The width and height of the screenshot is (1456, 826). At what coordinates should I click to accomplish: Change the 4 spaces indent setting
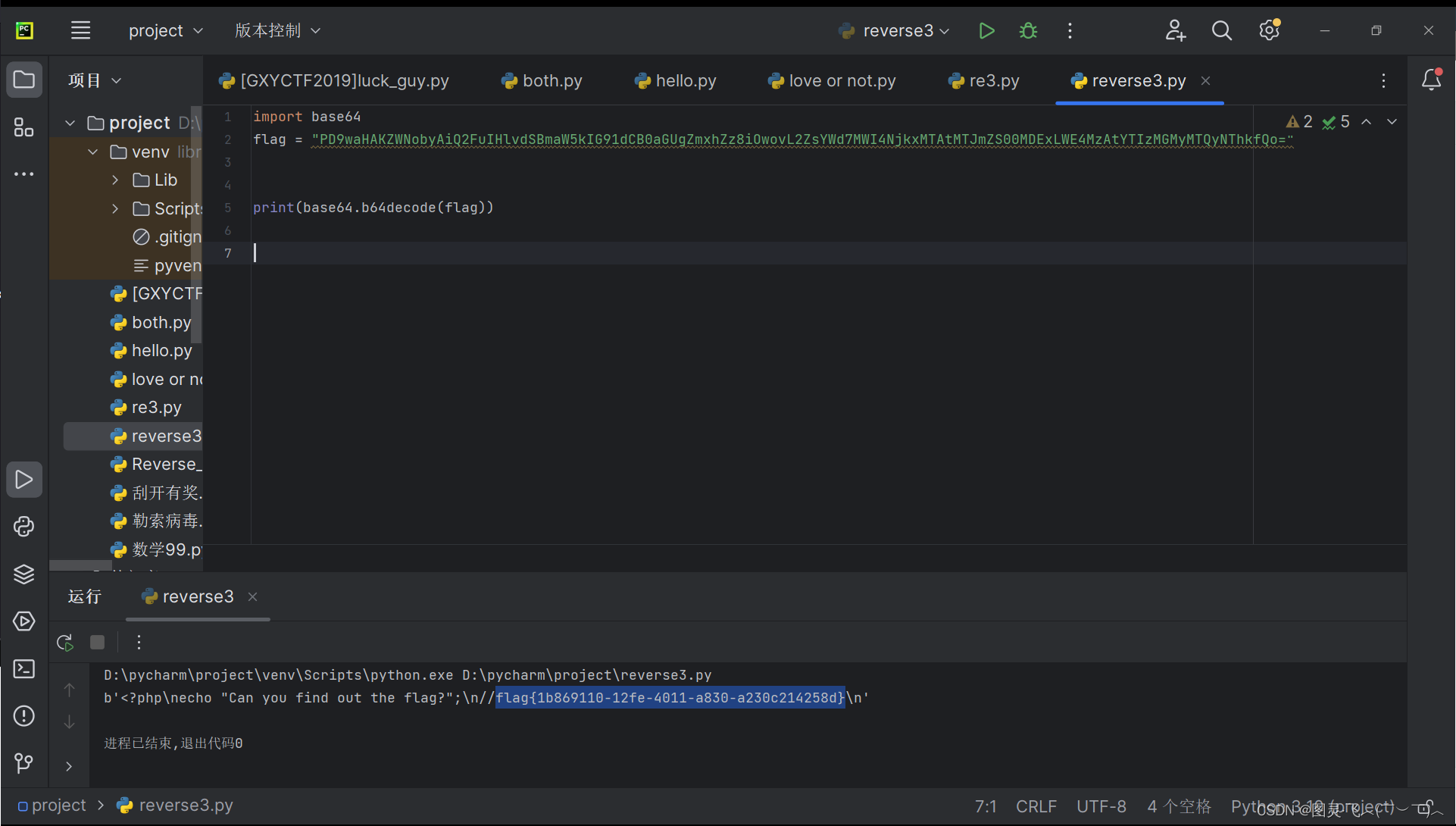tap(1179, 806)
